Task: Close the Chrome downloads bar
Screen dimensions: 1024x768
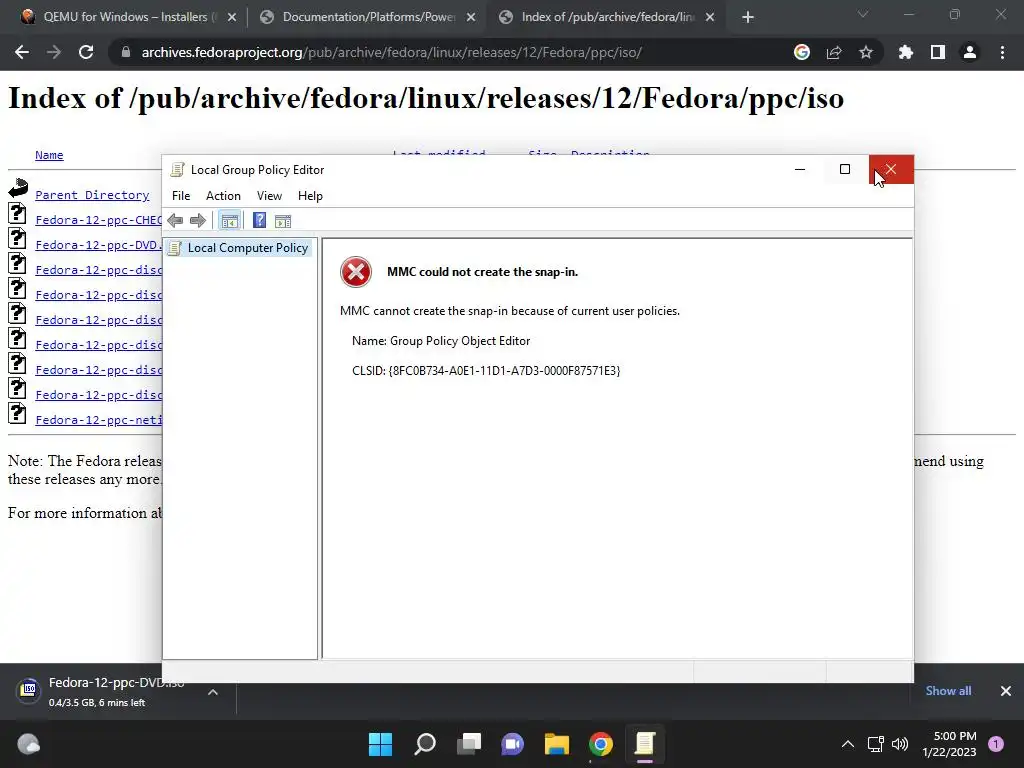Action: click(1006, 691)
